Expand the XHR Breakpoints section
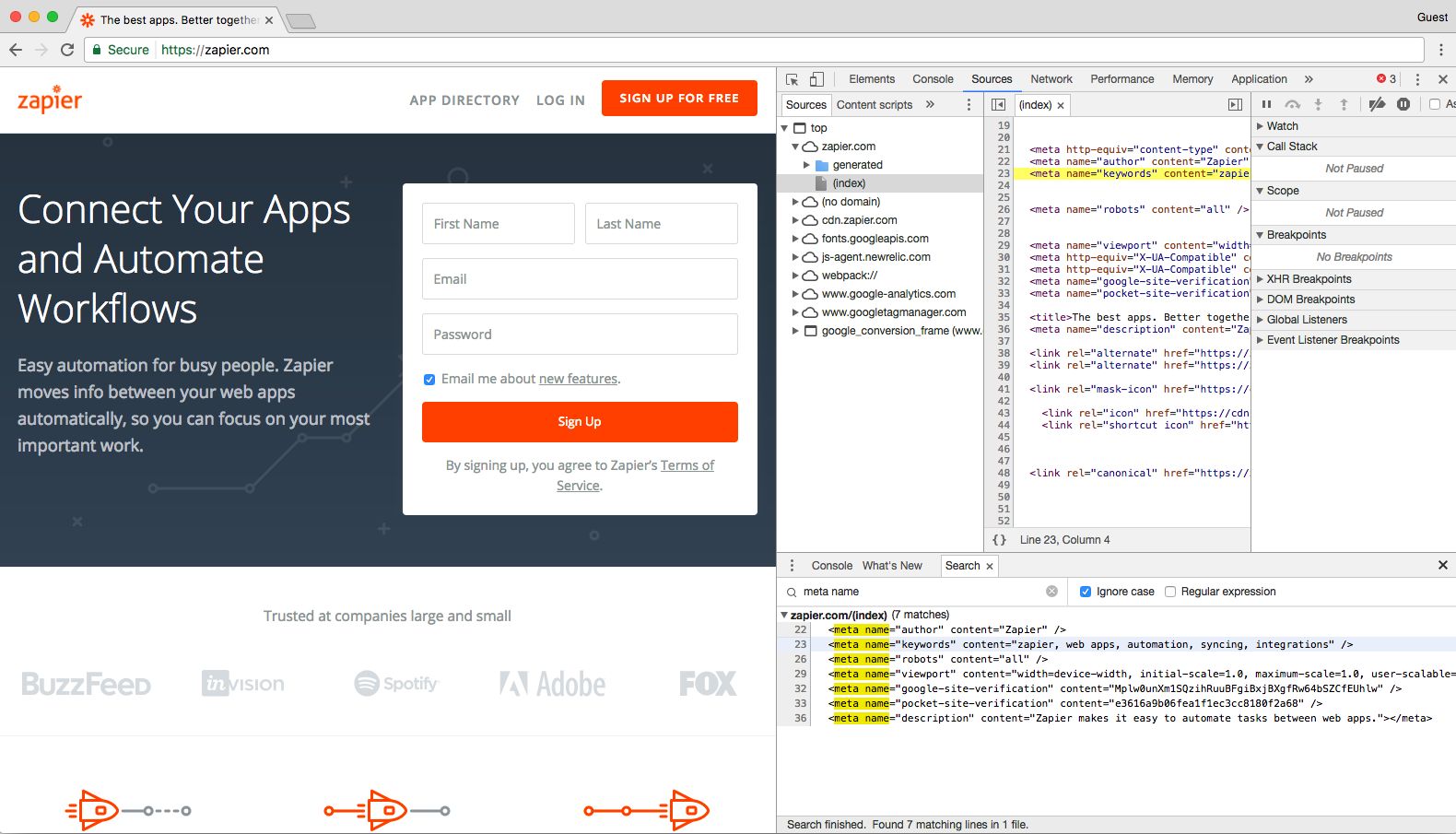This screenshot has width=1456, height=834. coord(1260,279)
